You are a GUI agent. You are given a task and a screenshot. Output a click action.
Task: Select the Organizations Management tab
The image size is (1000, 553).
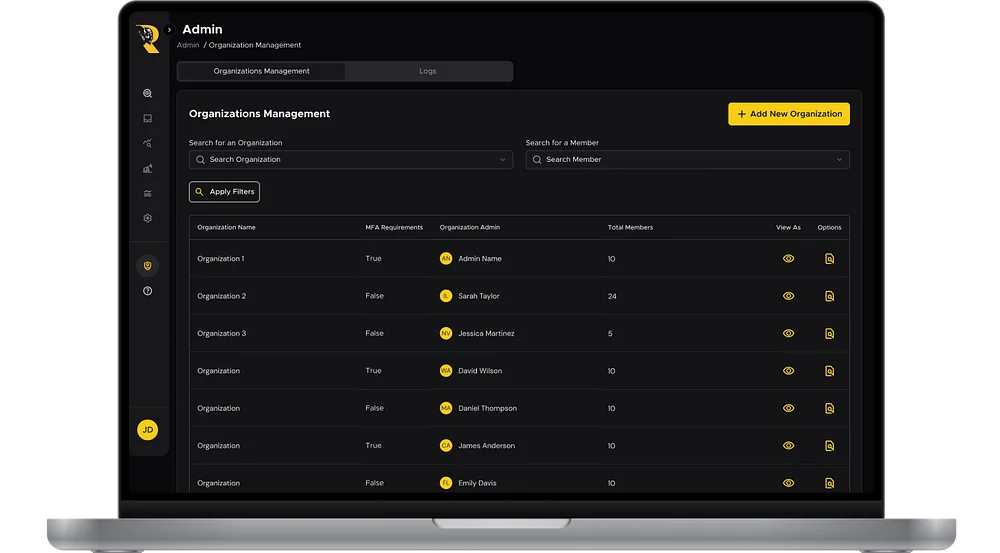(x=261, y=71)
